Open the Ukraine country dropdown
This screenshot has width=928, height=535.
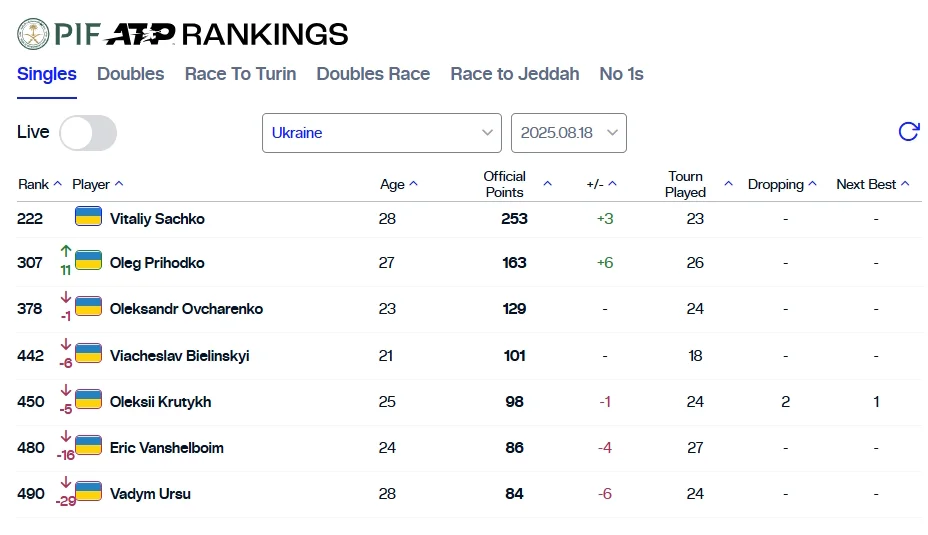click(381, 133)
